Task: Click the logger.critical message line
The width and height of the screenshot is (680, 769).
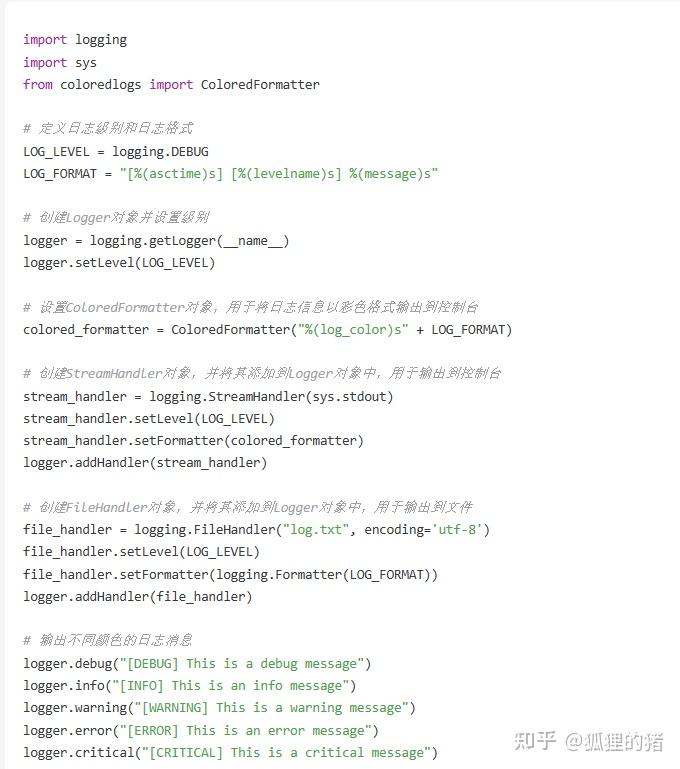Action: [x=230, y=752]
